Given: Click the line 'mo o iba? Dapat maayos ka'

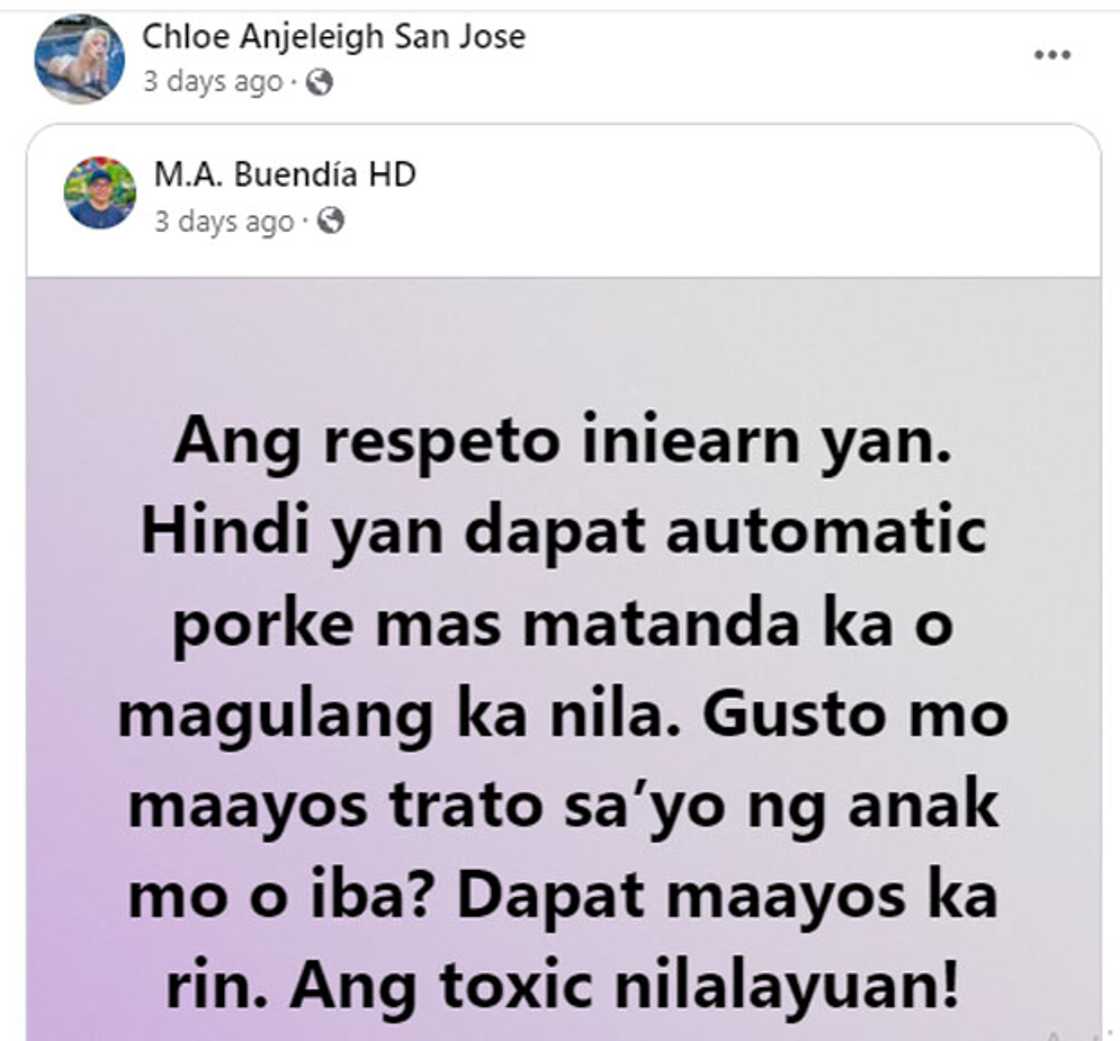Looking at the screenshot, I should (x=563, y=897).
